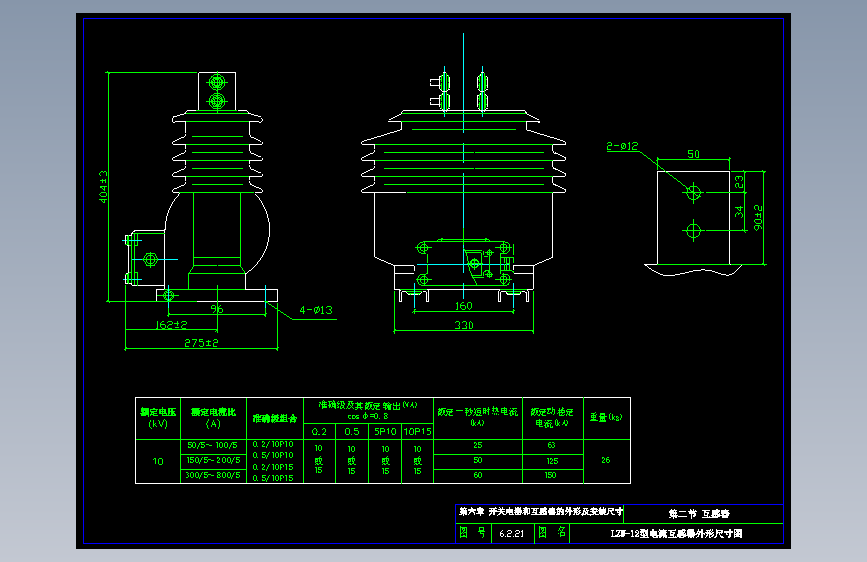Click the cos φ=0.8 header note

(x=368, y=417)
